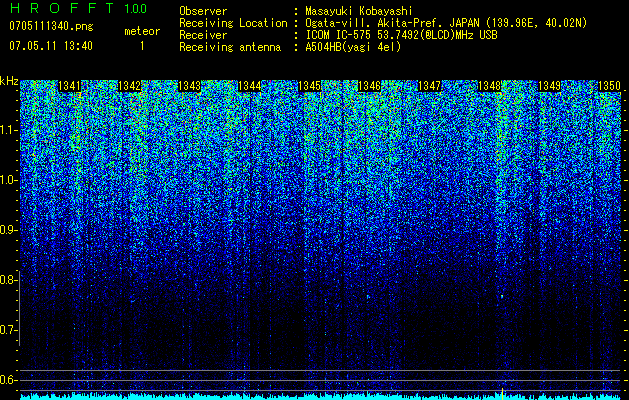Screen dimensions: 629x400
Task: Click the 1341 time marker
Action: click(69, 86)
